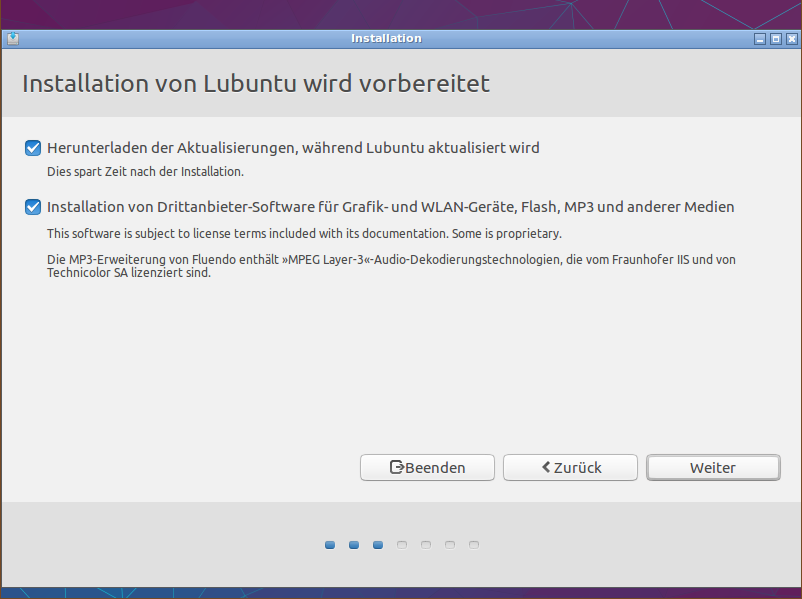This screenshot has height=599, width=802.
Task: Click the Weiter button
Action: (713, 468)
